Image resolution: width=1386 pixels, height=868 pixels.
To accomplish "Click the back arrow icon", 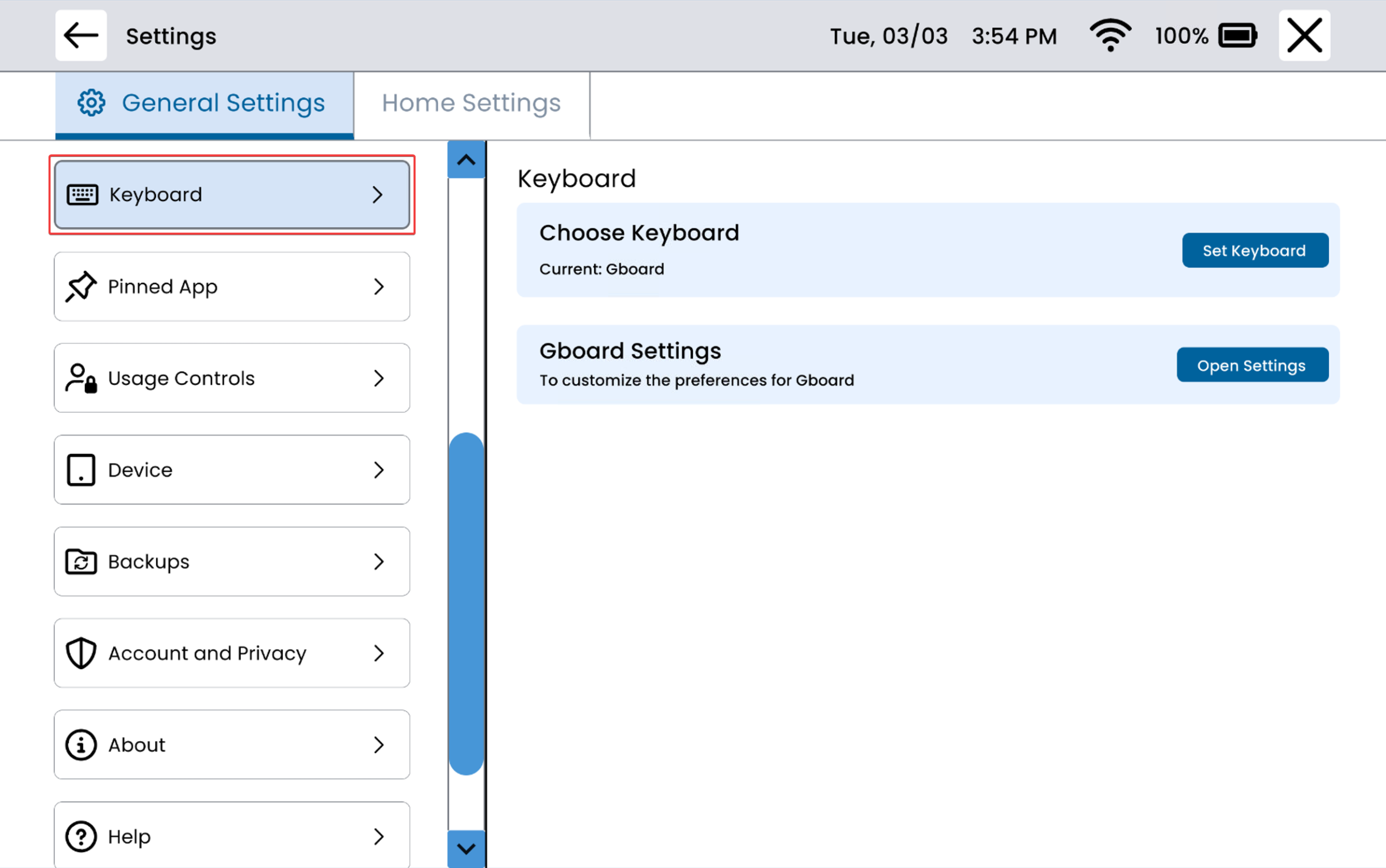I will tap(80, 36).
